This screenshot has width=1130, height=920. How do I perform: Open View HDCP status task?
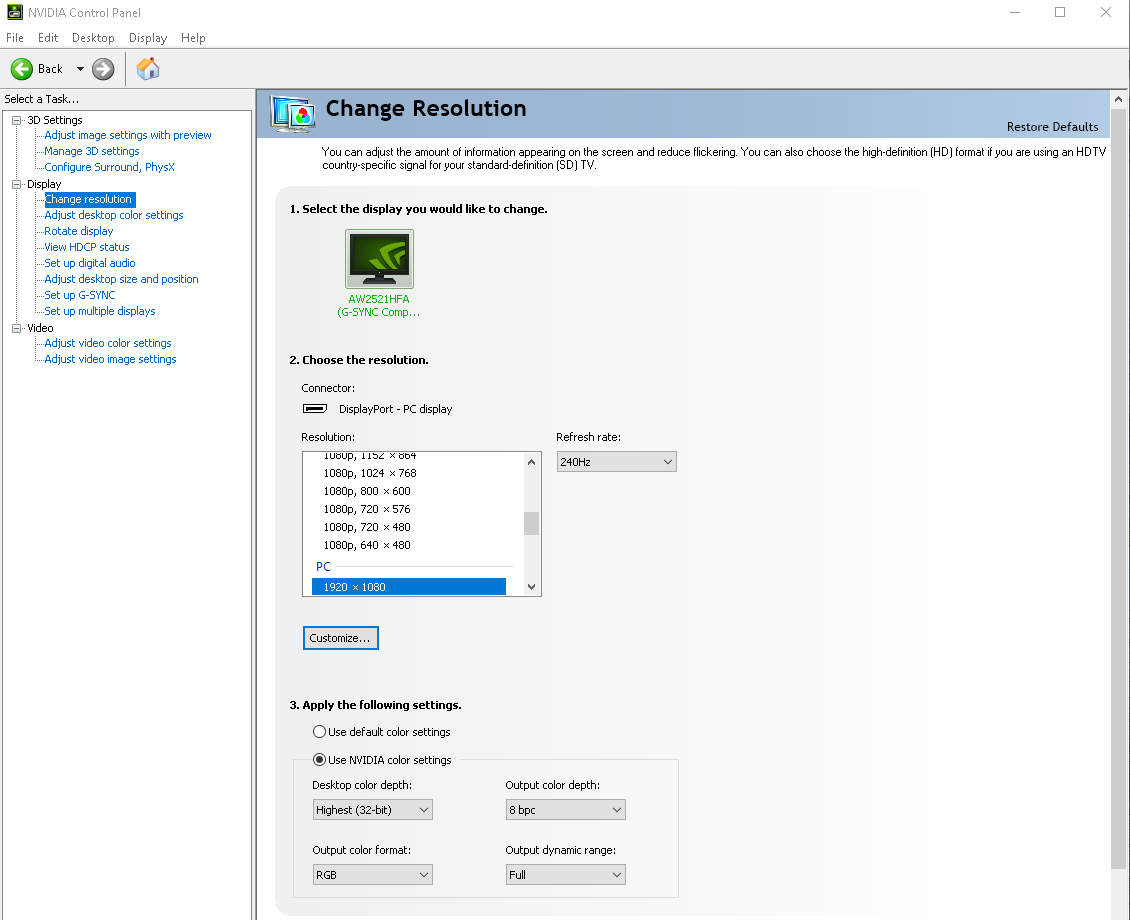(x=86, y=247)
